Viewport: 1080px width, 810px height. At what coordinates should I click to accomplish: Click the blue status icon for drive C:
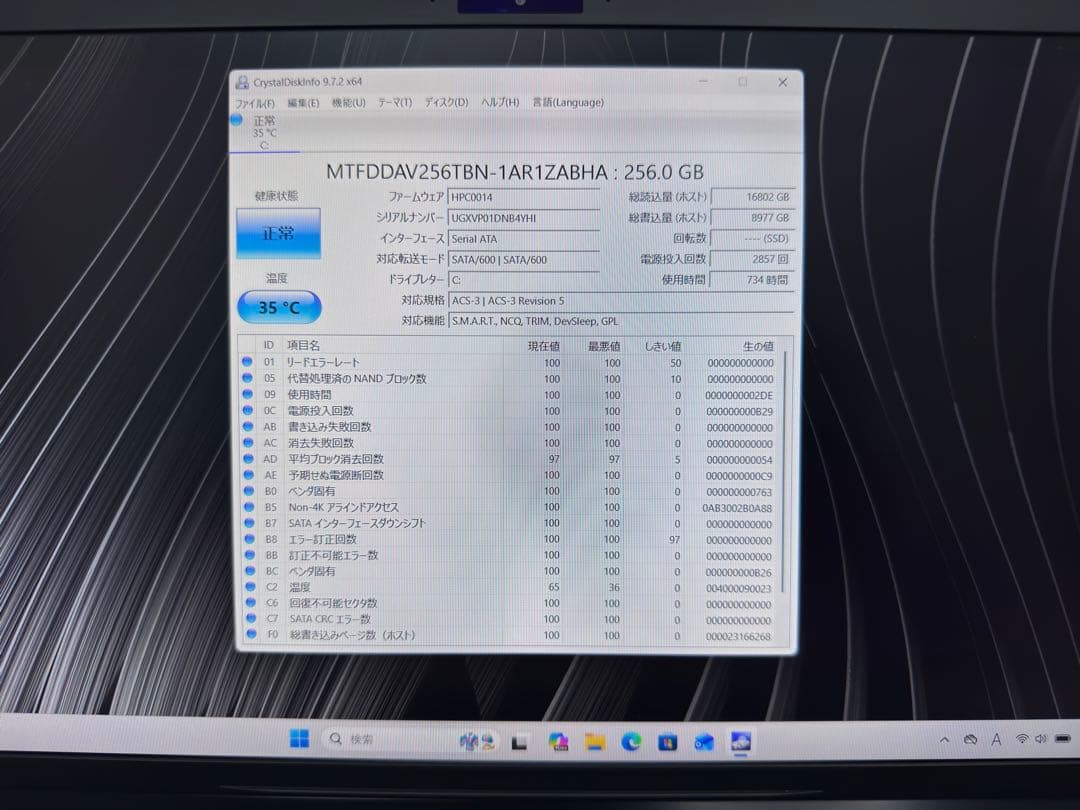[237, 120]
